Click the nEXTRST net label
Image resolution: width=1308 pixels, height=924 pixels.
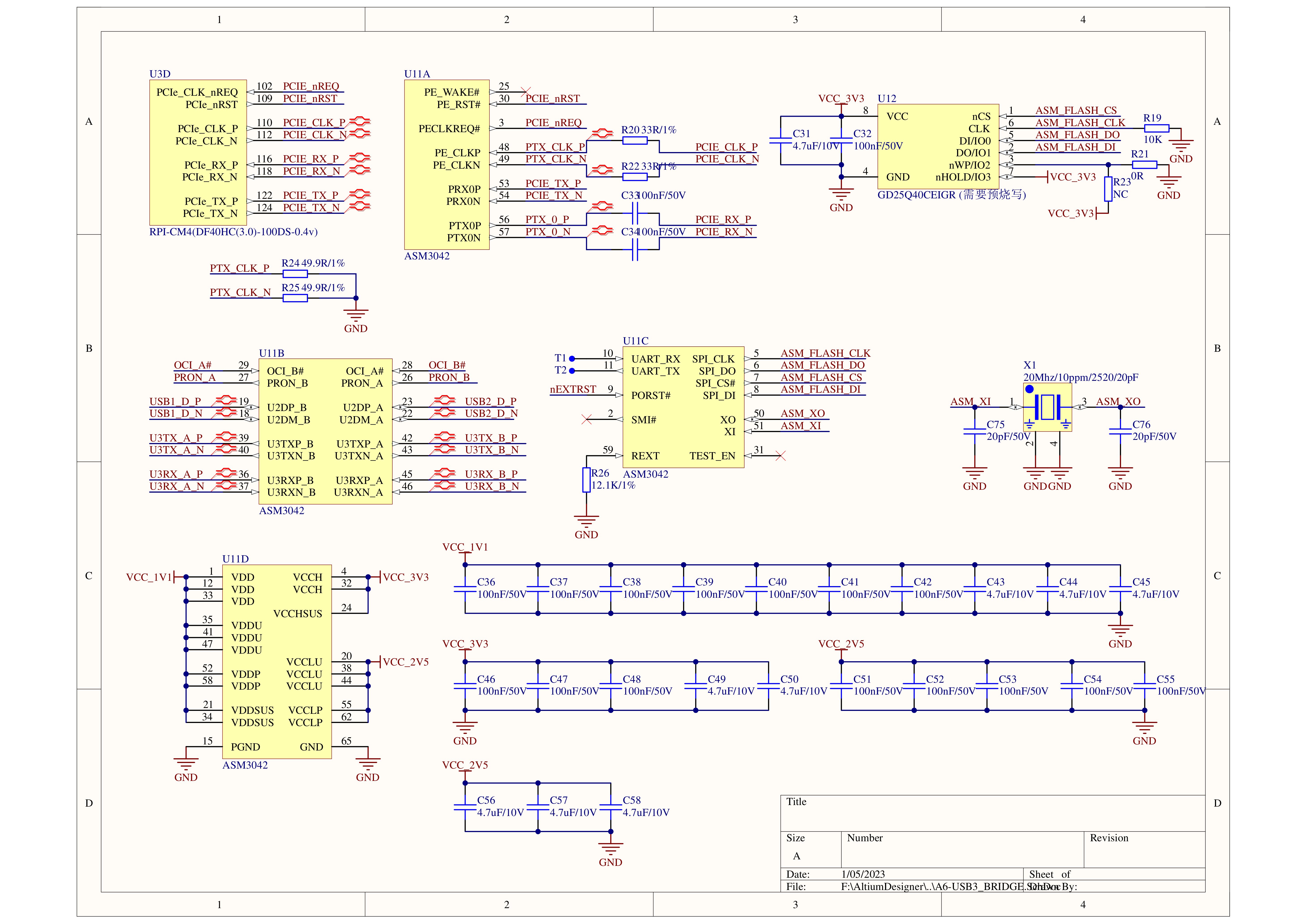tap(573, 389)
